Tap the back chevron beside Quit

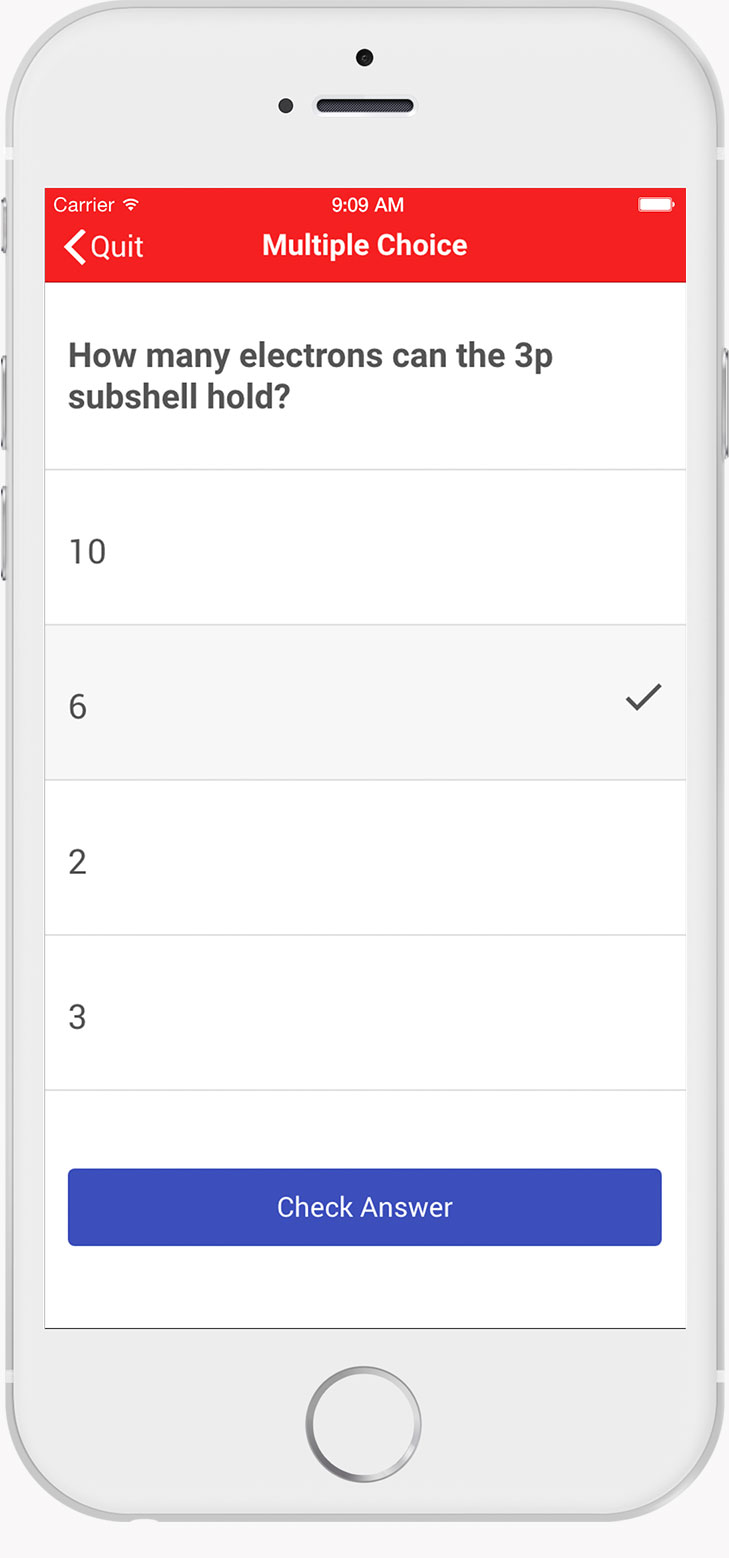point(75,246)
